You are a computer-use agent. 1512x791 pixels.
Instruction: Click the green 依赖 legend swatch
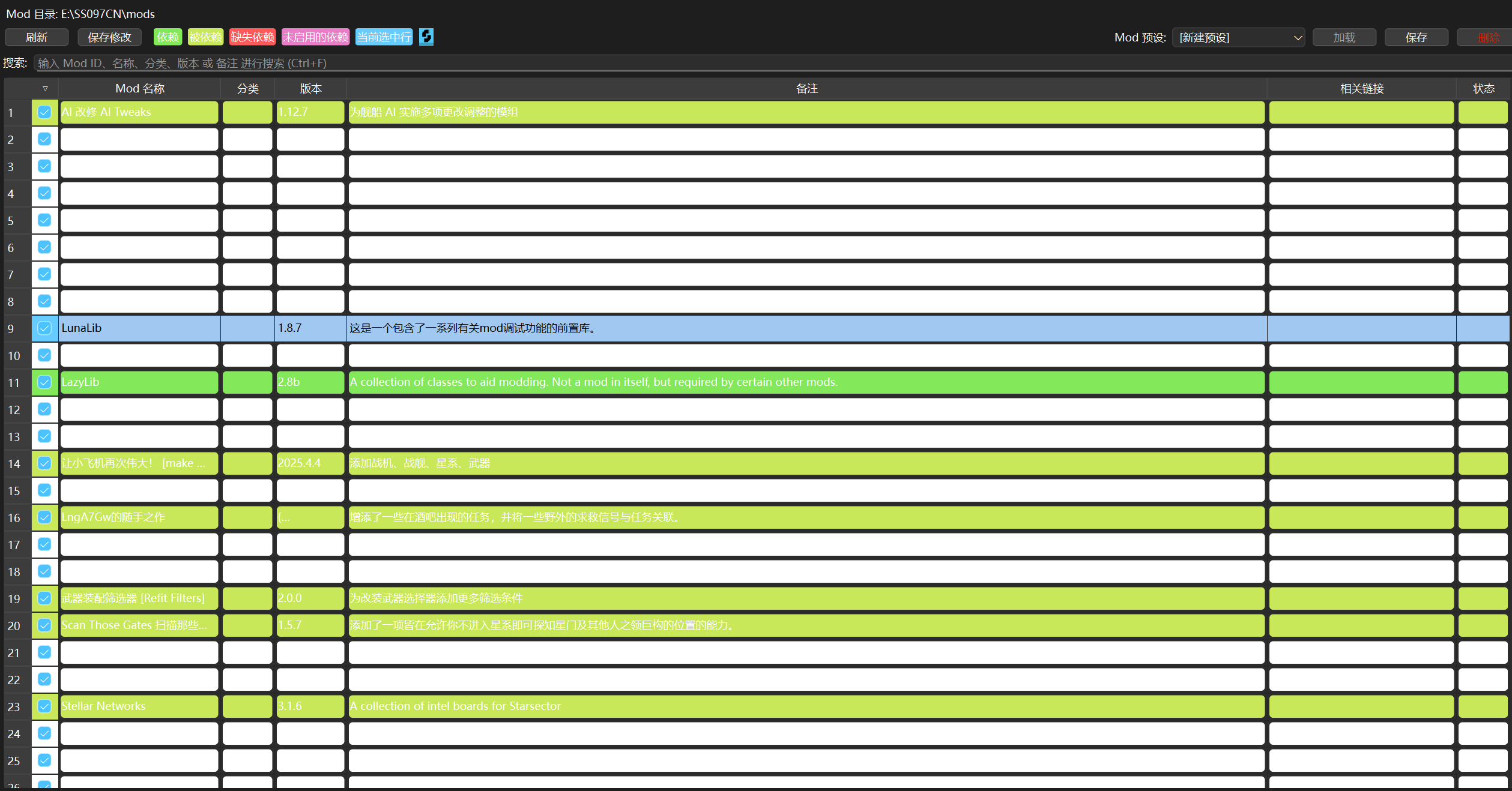pos(168,37)
